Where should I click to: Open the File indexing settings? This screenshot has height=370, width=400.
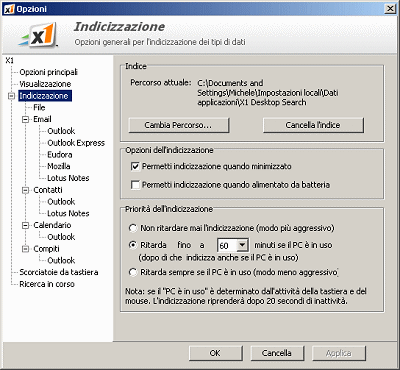pos(39,108)
